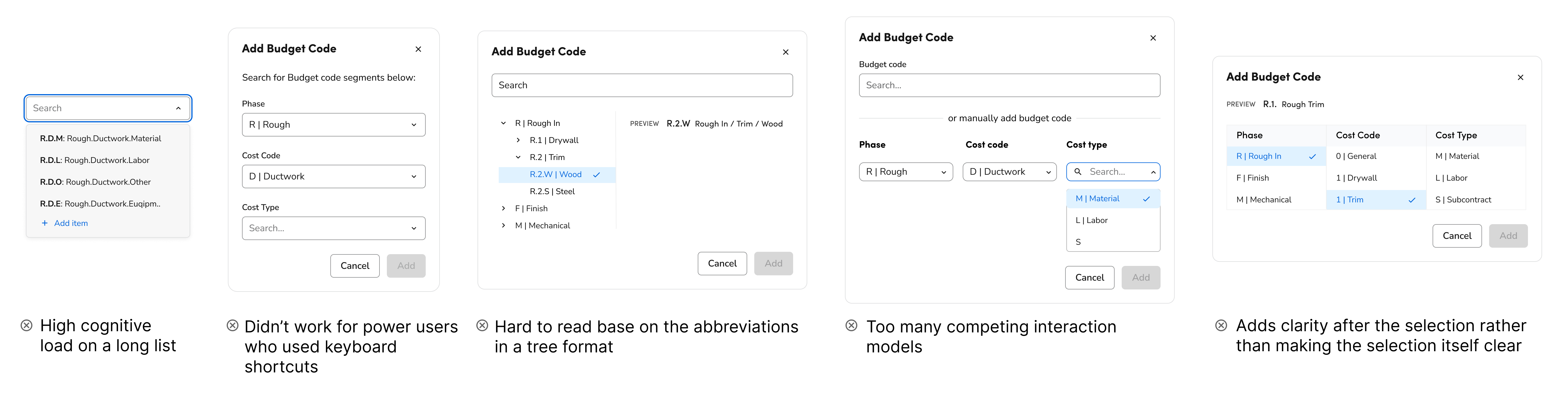Collapse the R | Rough In tree node

(503, 124)
